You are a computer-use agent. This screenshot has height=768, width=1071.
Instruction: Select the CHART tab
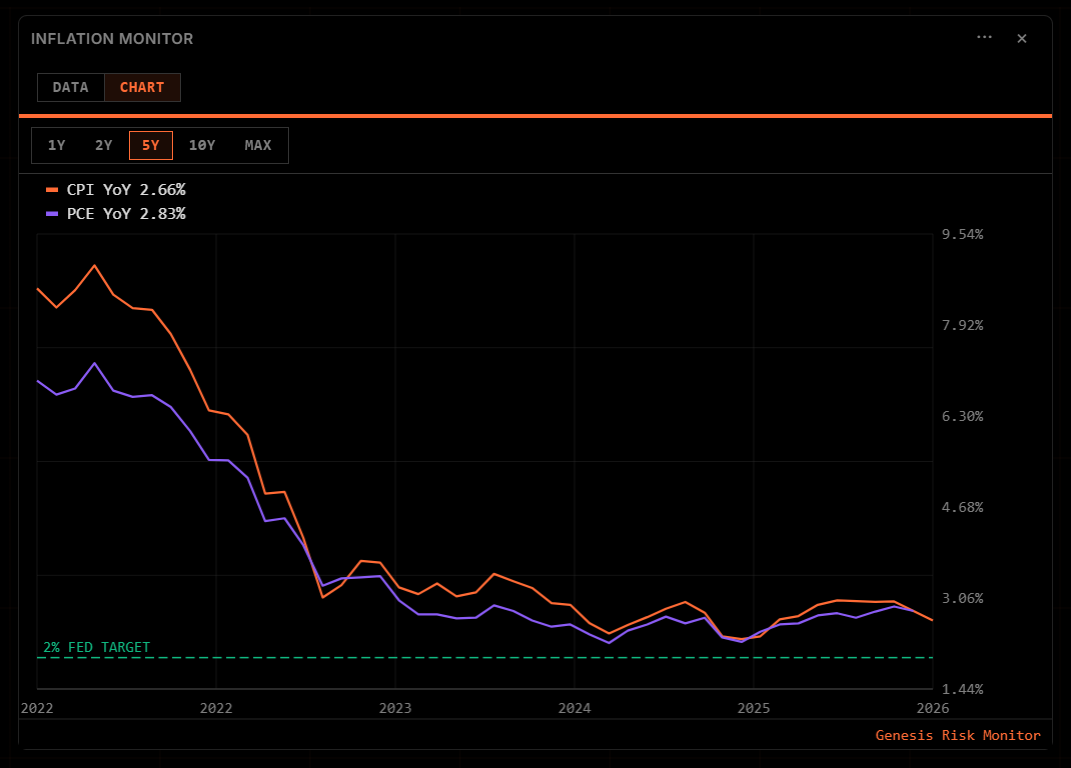142,87
